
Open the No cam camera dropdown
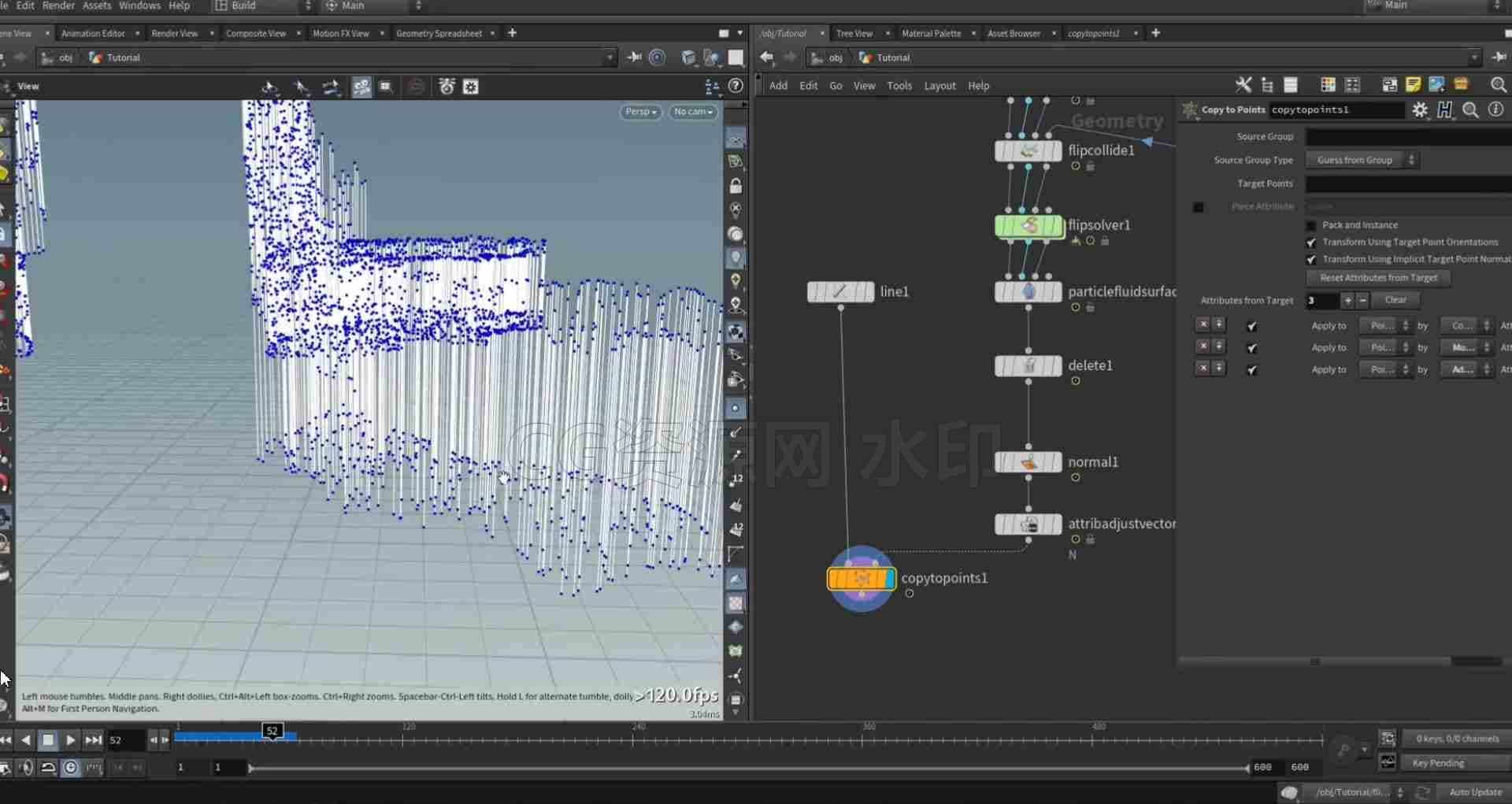pyautogui.click(x=693, y=112)
